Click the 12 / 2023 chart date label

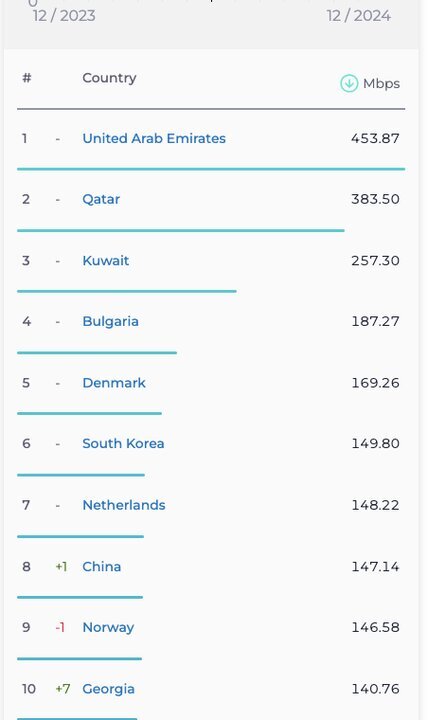[x=64, y=16]
